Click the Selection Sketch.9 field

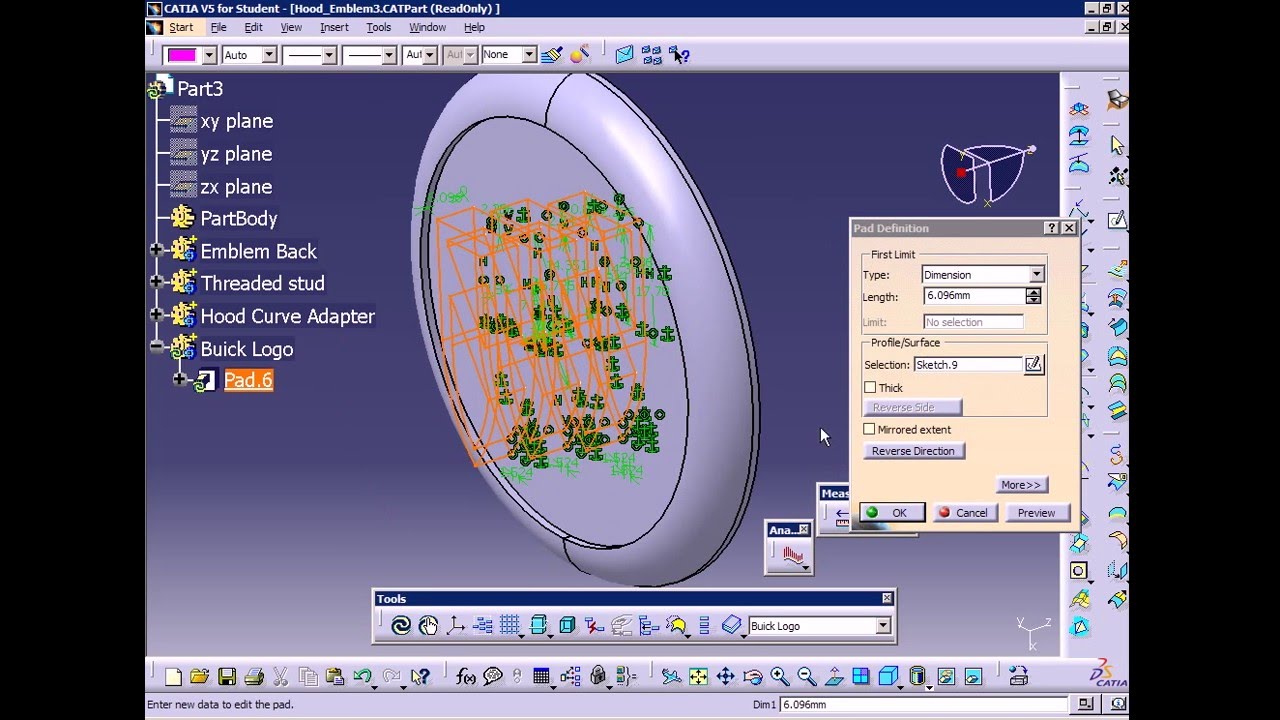(968, 365)
